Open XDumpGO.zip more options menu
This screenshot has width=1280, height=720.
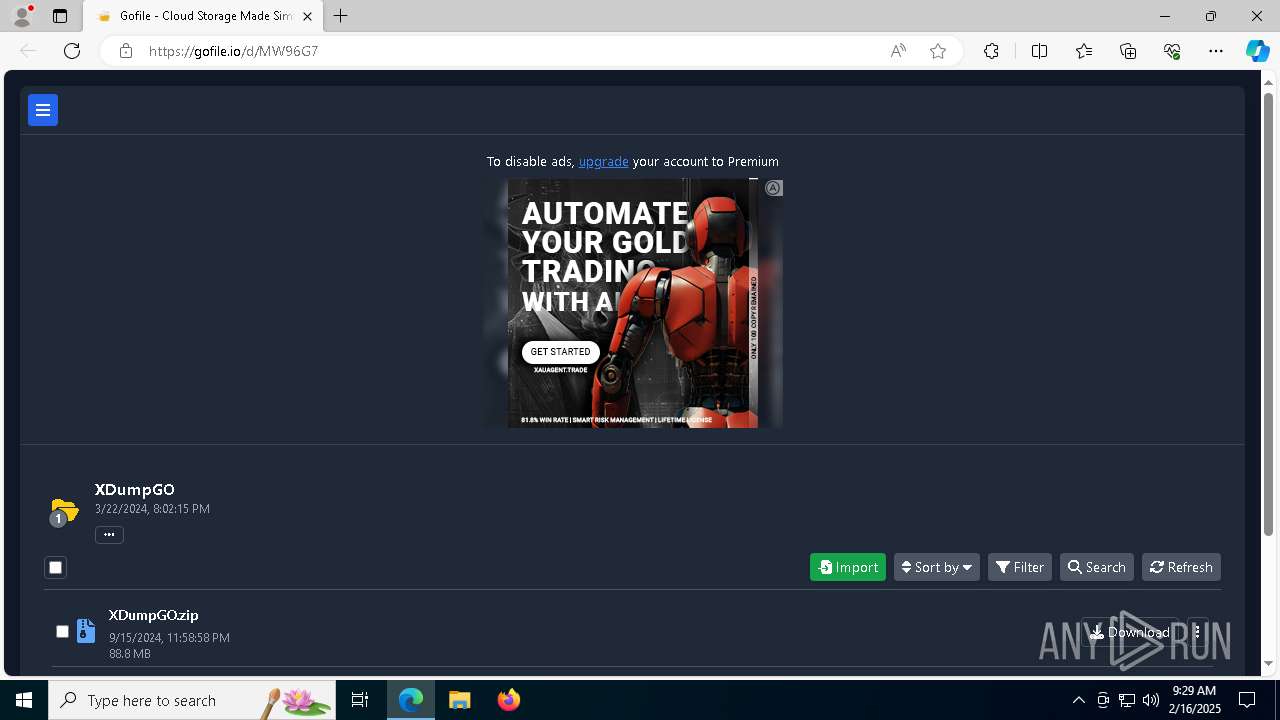[1197, 632]
